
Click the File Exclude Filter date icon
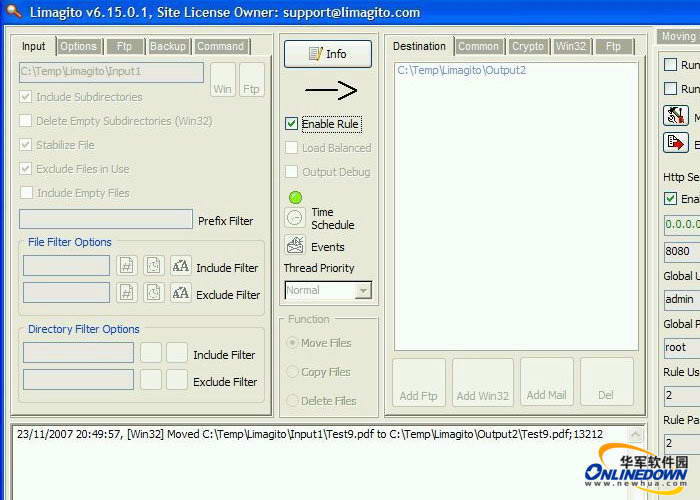point(154,293)
